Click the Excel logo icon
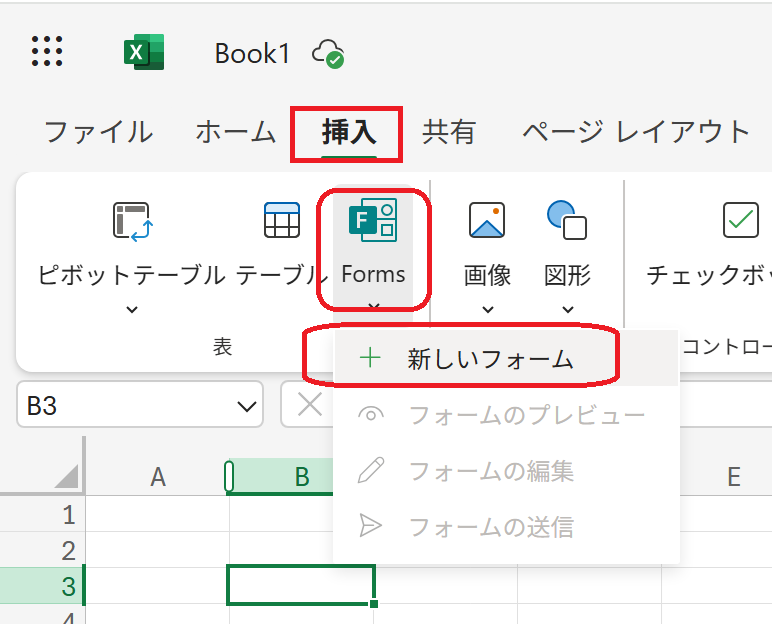Image resolution: width=772 pixels, height=624 pixels. 144,52
